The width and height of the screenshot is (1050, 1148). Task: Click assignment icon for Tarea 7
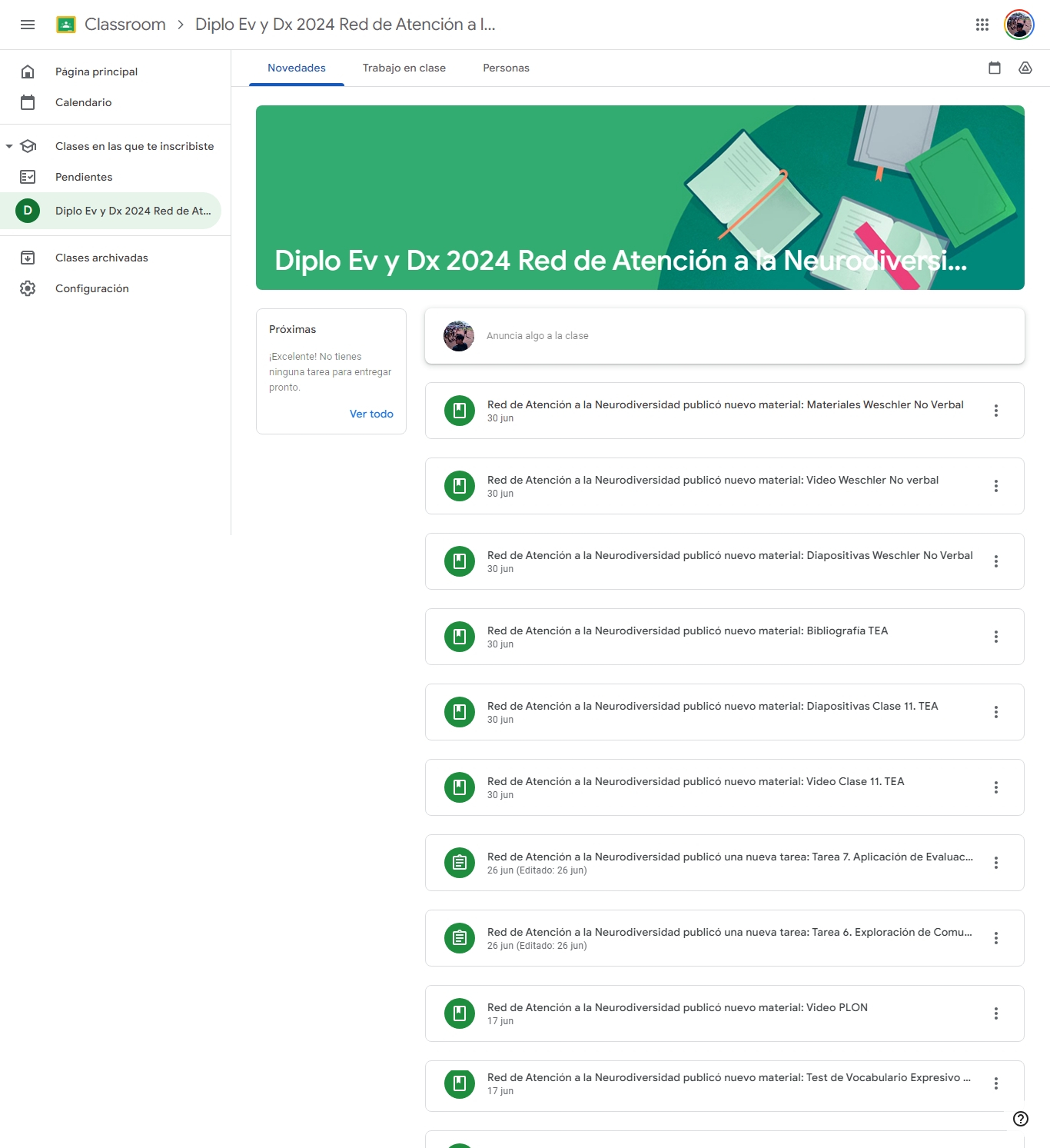460,863
